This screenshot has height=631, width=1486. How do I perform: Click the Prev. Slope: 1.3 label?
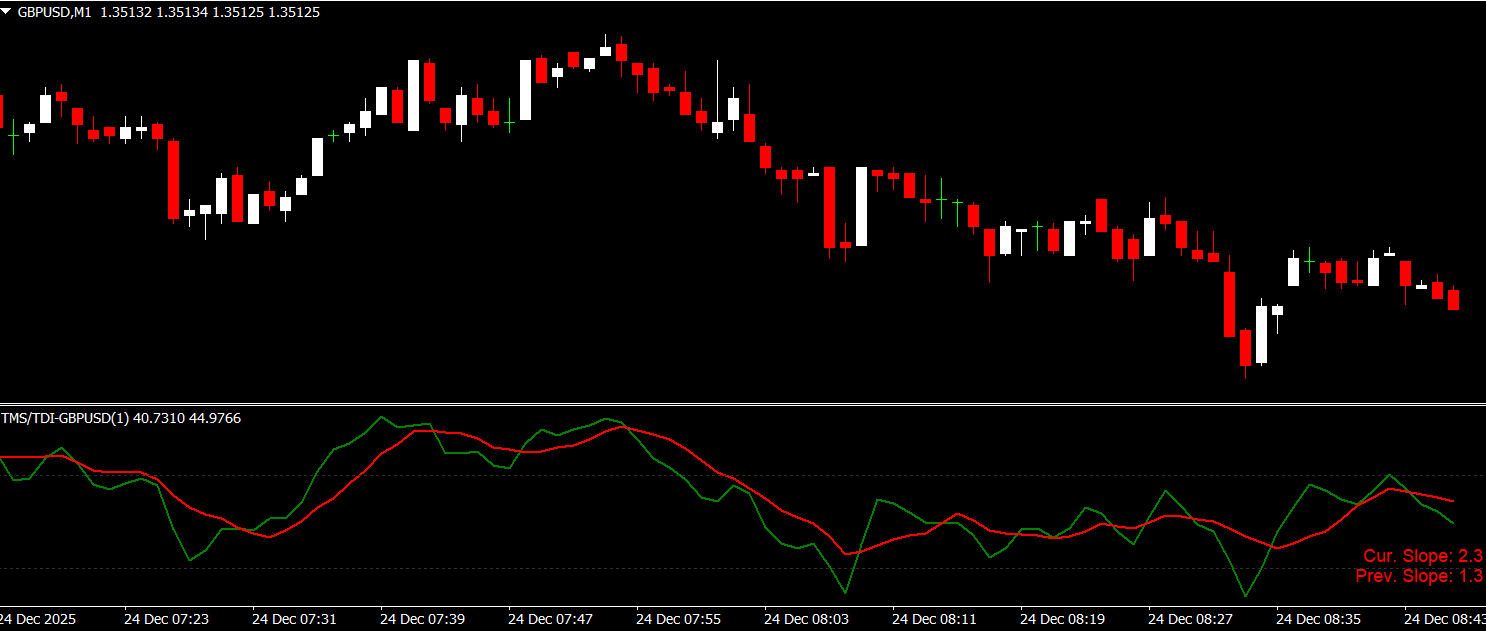point(1418,576)
